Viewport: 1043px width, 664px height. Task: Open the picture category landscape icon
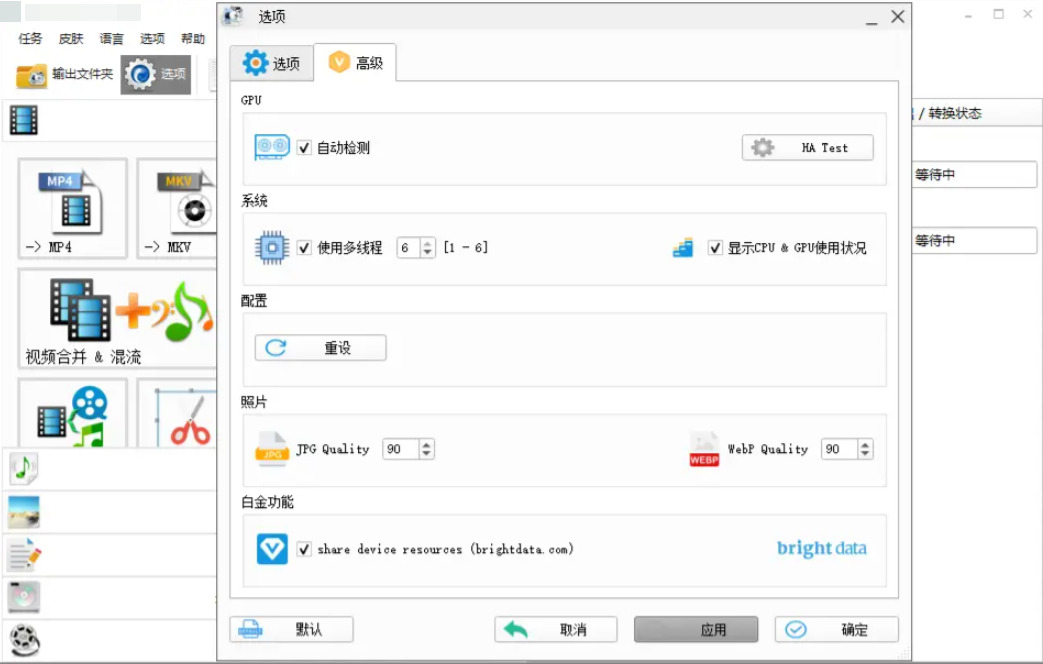tap(24, 512)
